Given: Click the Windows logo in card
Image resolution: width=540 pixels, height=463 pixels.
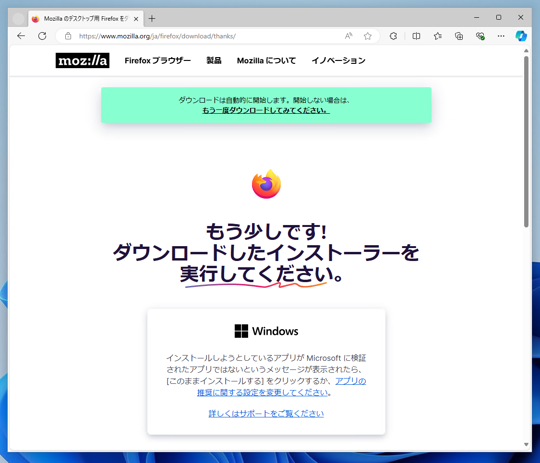Looking at the screenshot, I should 241,331.
